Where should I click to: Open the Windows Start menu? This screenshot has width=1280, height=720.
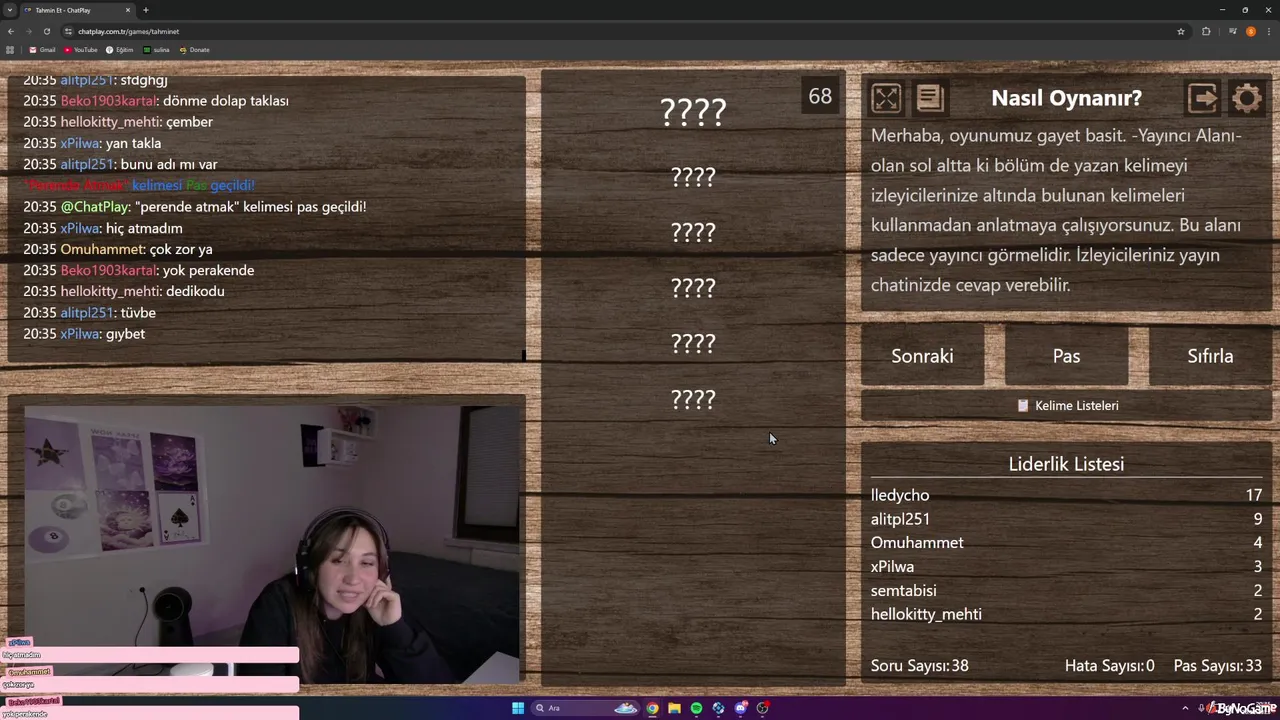[x=518, y=708]
